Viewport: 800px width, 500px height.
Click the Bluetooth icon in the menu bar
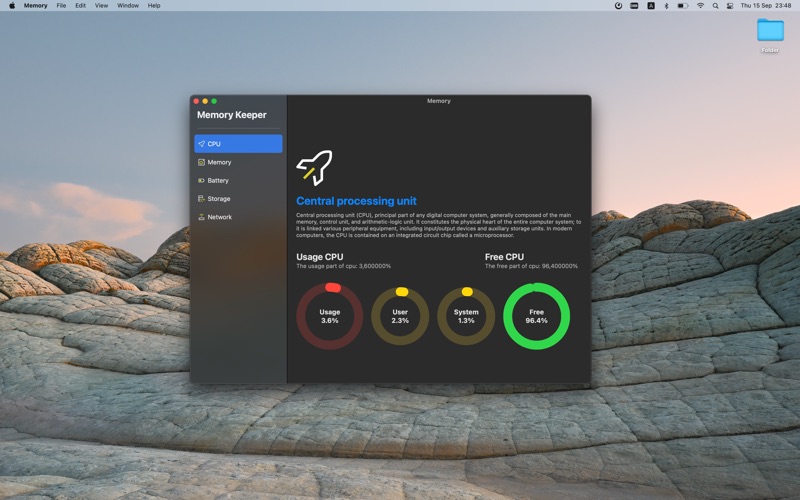pos(666,6)
